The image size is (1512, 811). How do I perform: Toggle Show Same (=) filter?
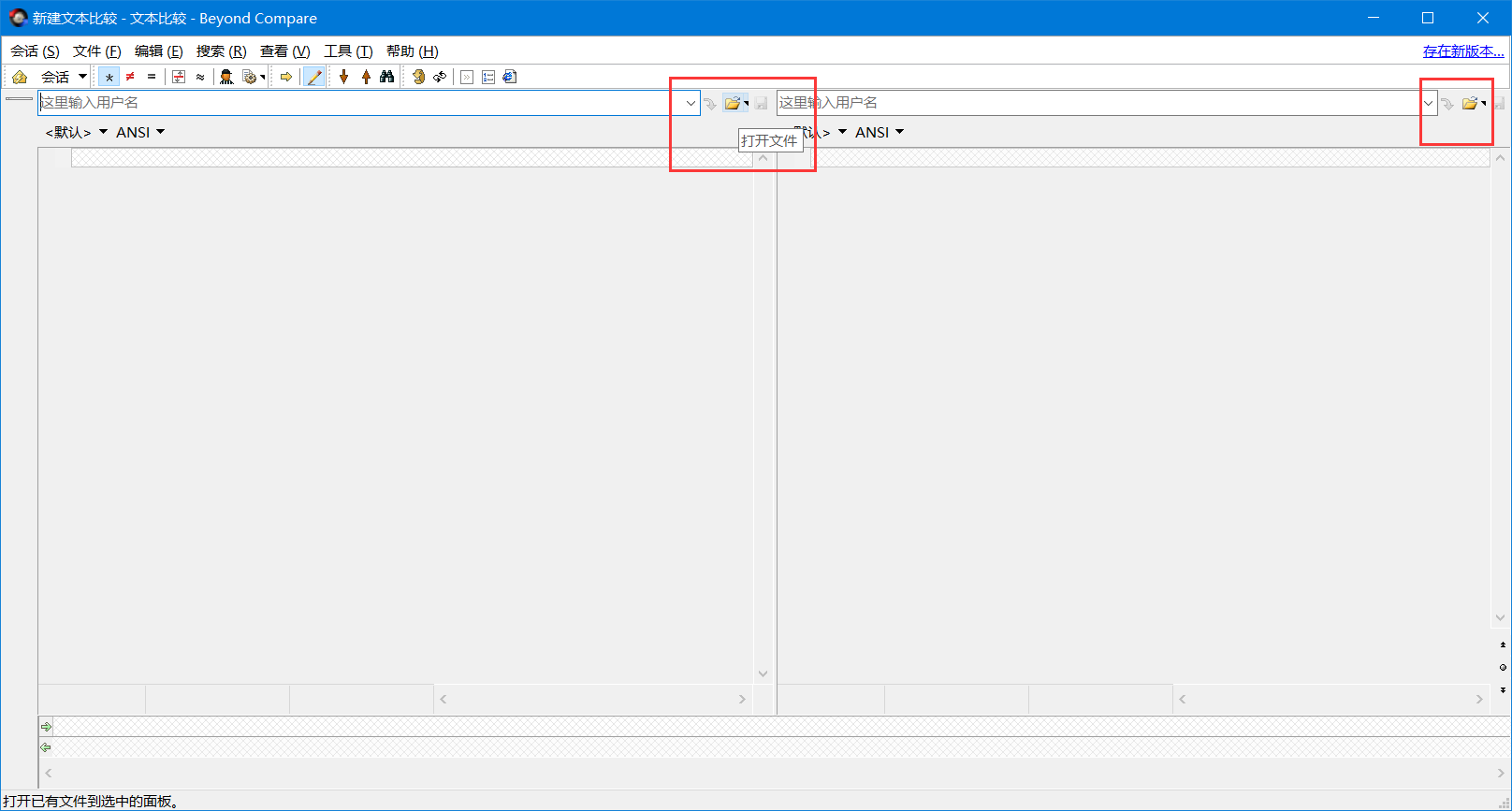tap(152, 77)
